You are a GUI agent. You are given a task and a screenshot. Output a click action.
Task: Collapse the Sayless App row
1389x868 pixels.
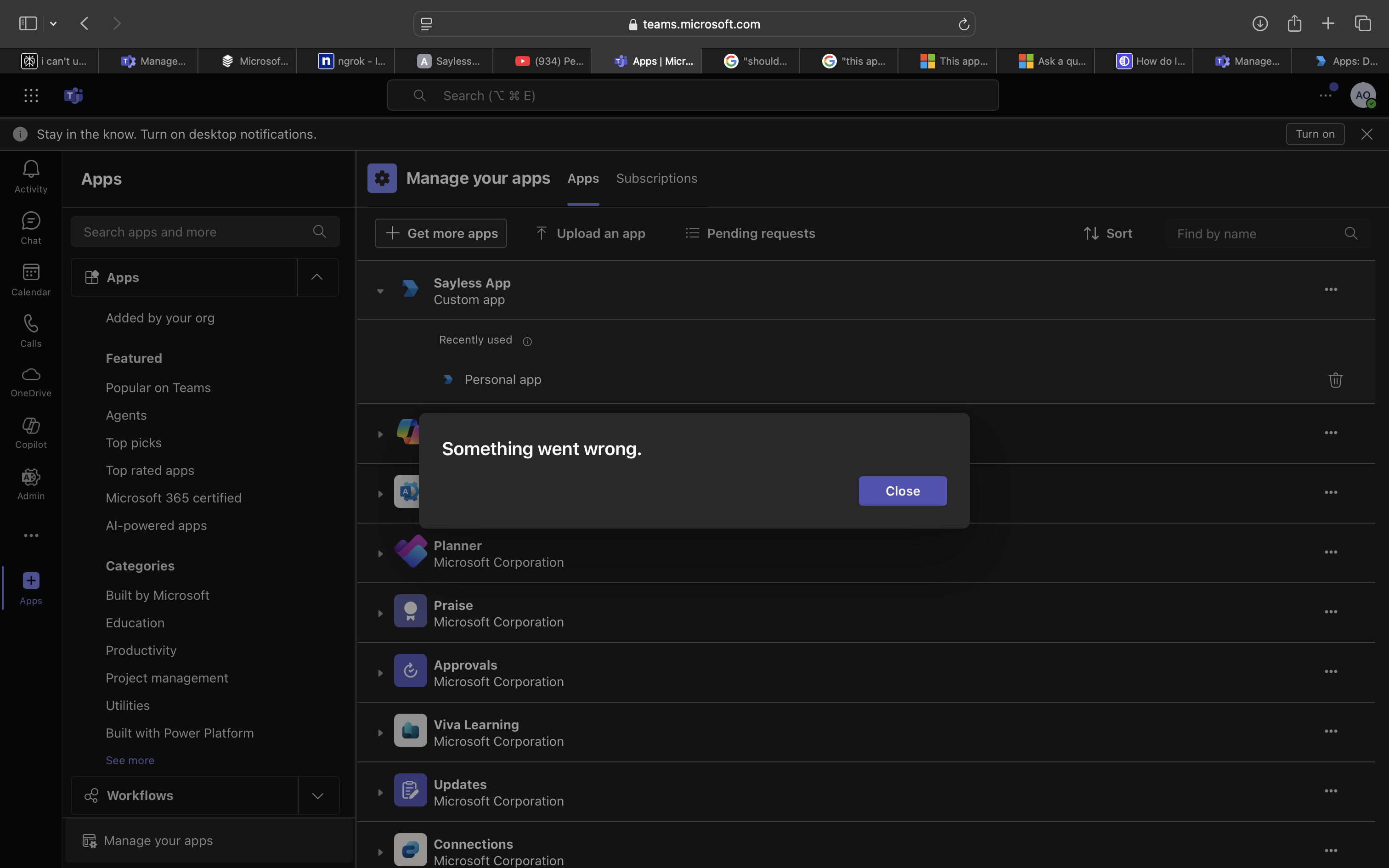[x=380, y=292]
